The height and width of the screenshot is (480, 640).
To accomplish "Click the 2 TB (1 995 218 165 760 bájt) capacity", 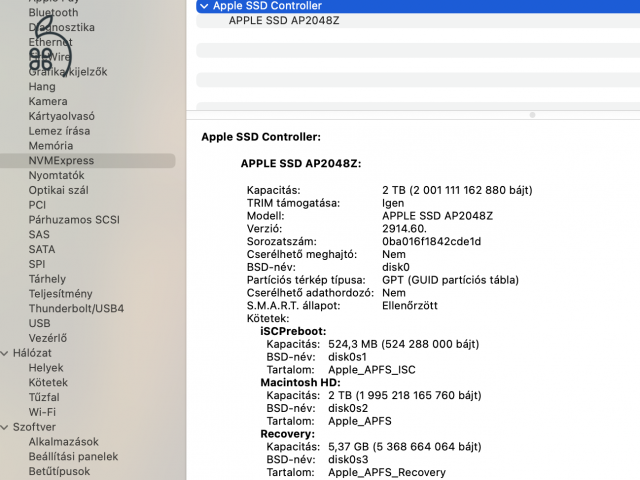I will pos(405,396).
